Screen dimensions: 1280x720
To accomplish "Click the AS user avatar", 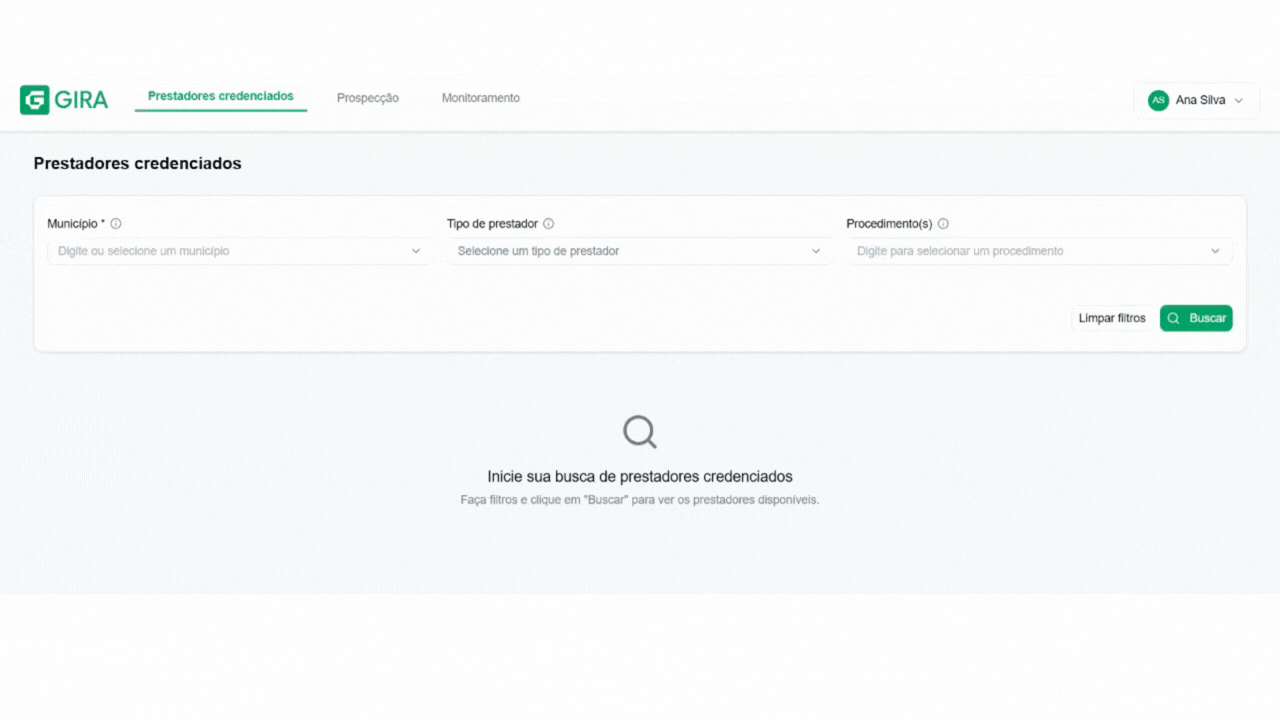I will click(1158, 100).
